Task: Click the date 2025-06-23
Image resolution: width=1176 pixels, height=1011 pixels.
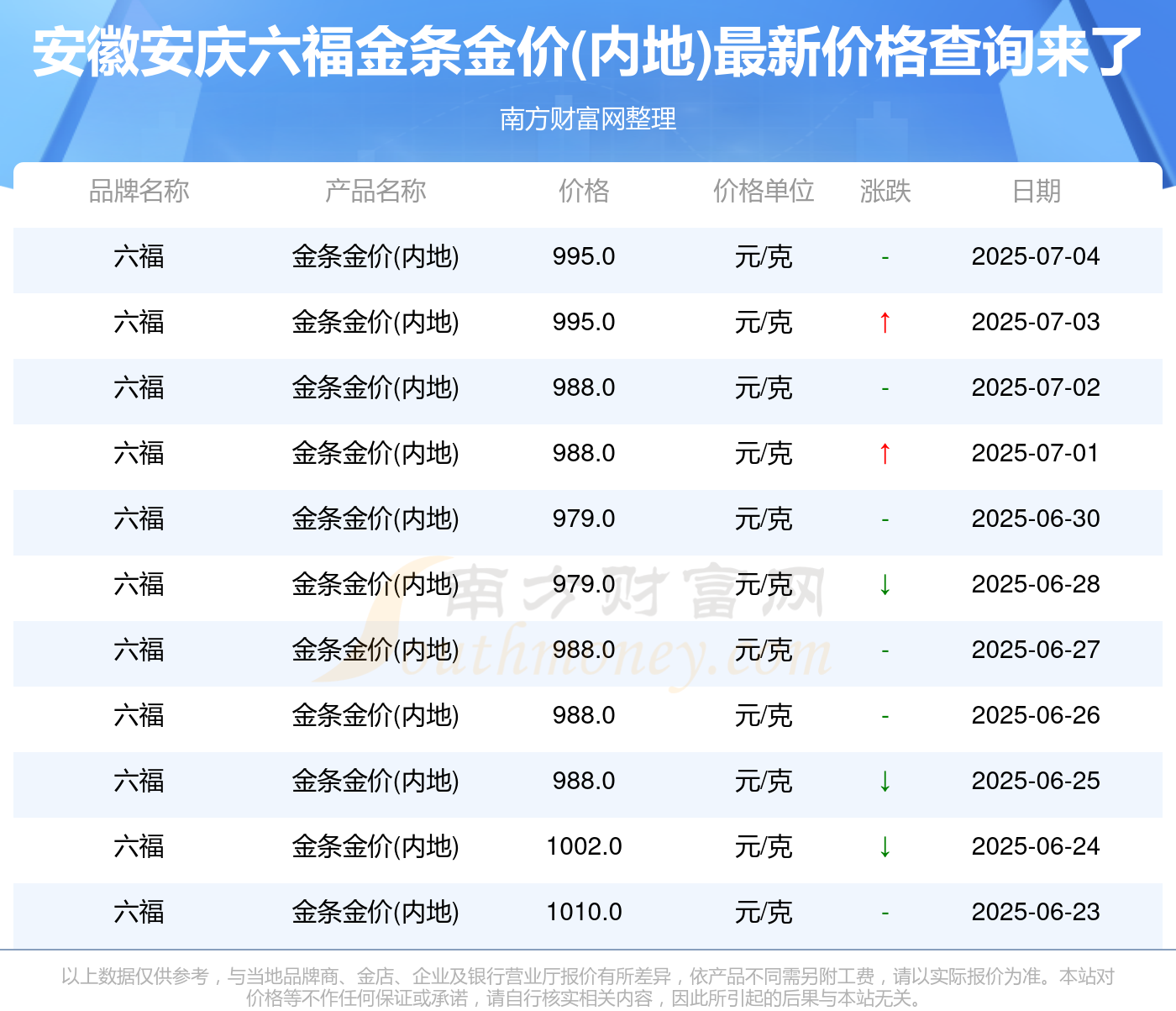Action: point(1036,912)
